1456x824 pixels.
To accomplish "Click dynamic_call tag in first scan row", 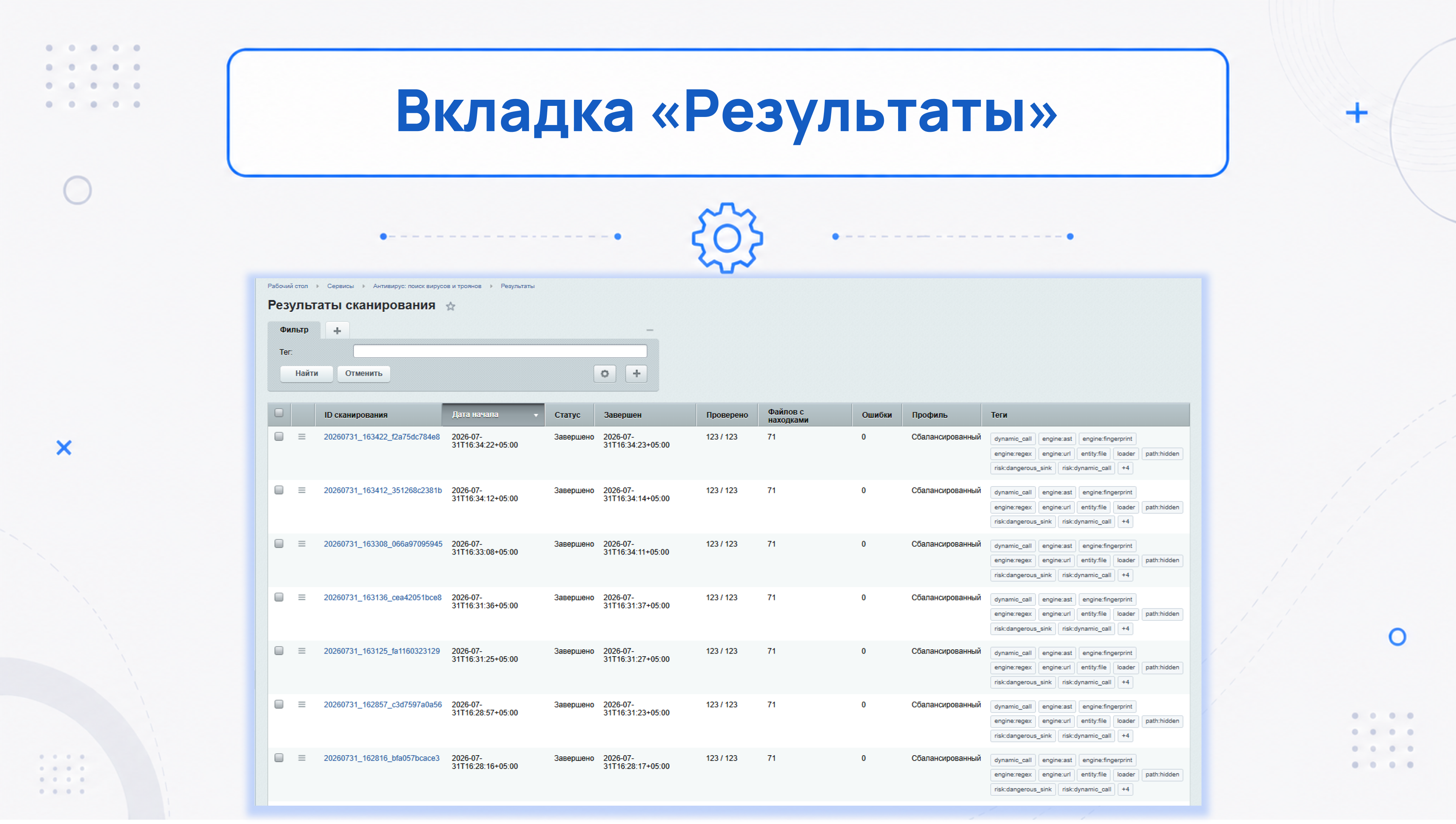I will (x=1012, y=439).
